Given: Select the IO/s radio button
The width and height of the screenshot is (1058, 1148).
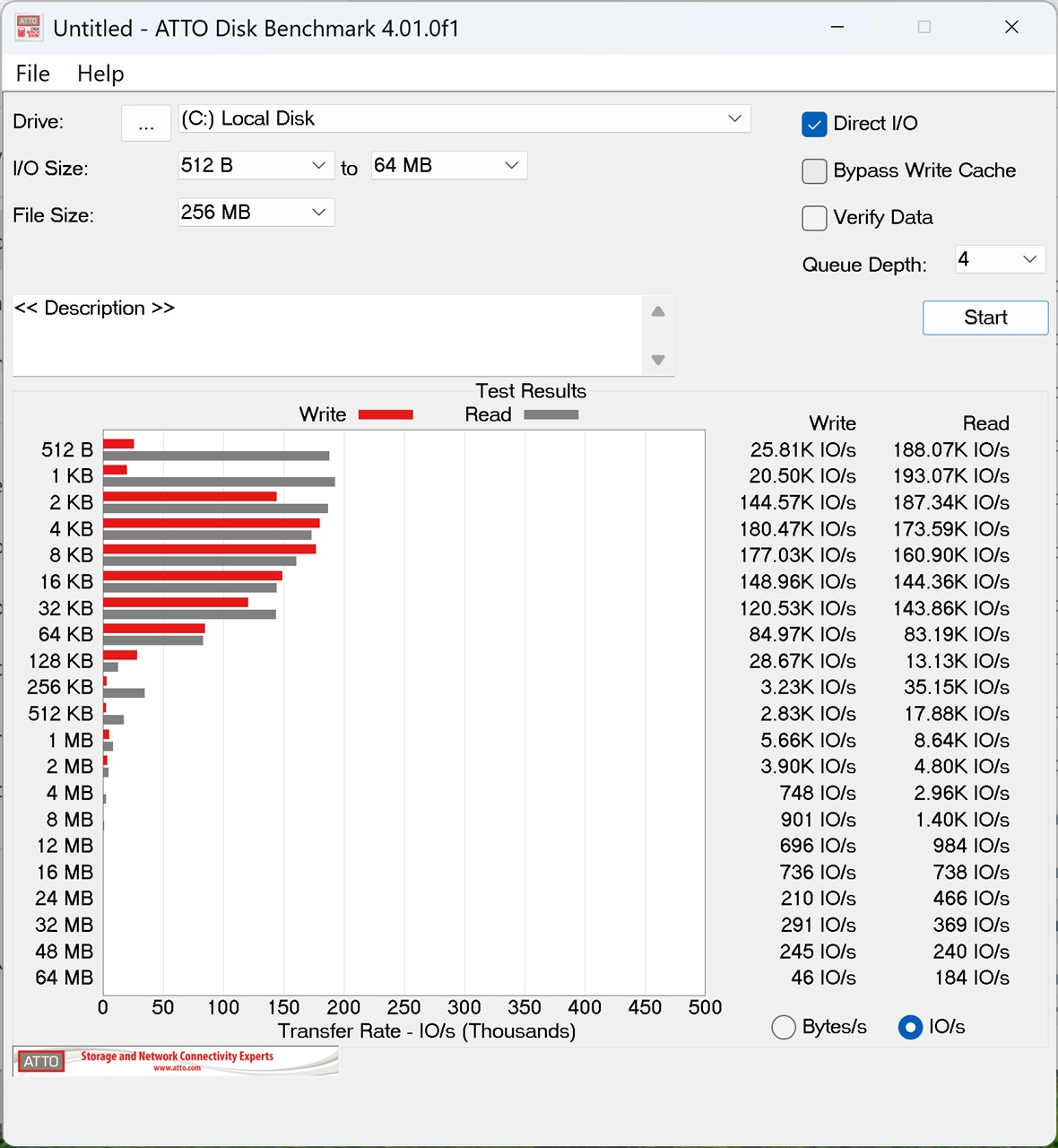Looking at the screenshot, I should [910, 1027].
